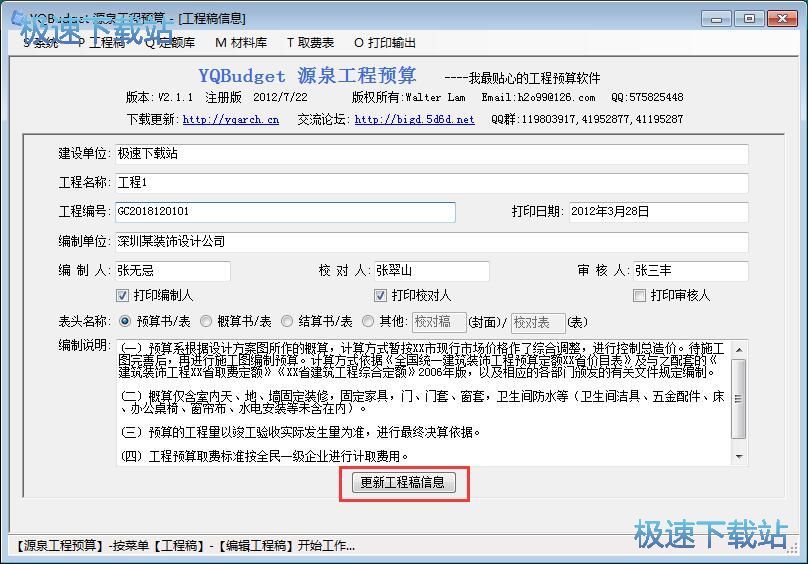
Task: Follow the http://yqarch.cn download link
Action: tap(231, 120)
